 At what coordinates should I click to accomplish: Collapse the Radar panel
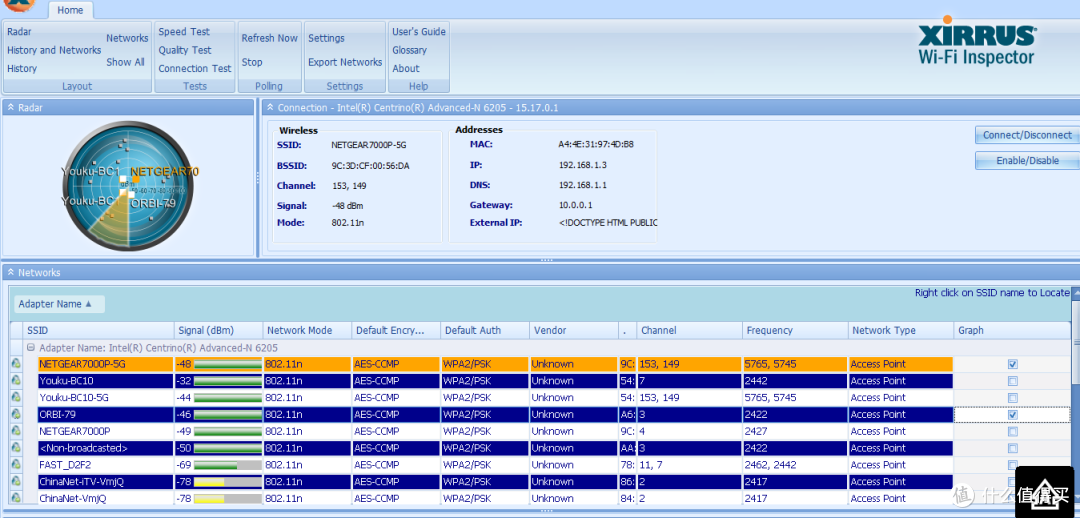tap(11, 107)
